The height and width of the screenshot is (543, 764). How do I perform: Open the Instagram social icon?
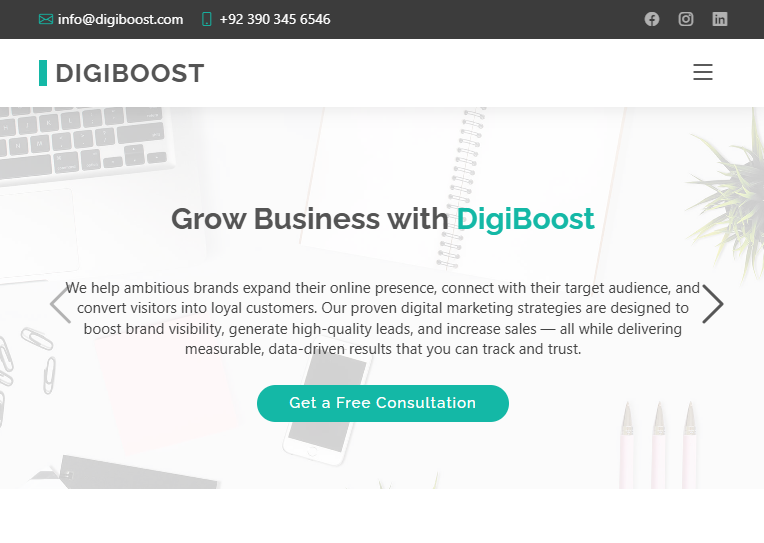point(686,19)
